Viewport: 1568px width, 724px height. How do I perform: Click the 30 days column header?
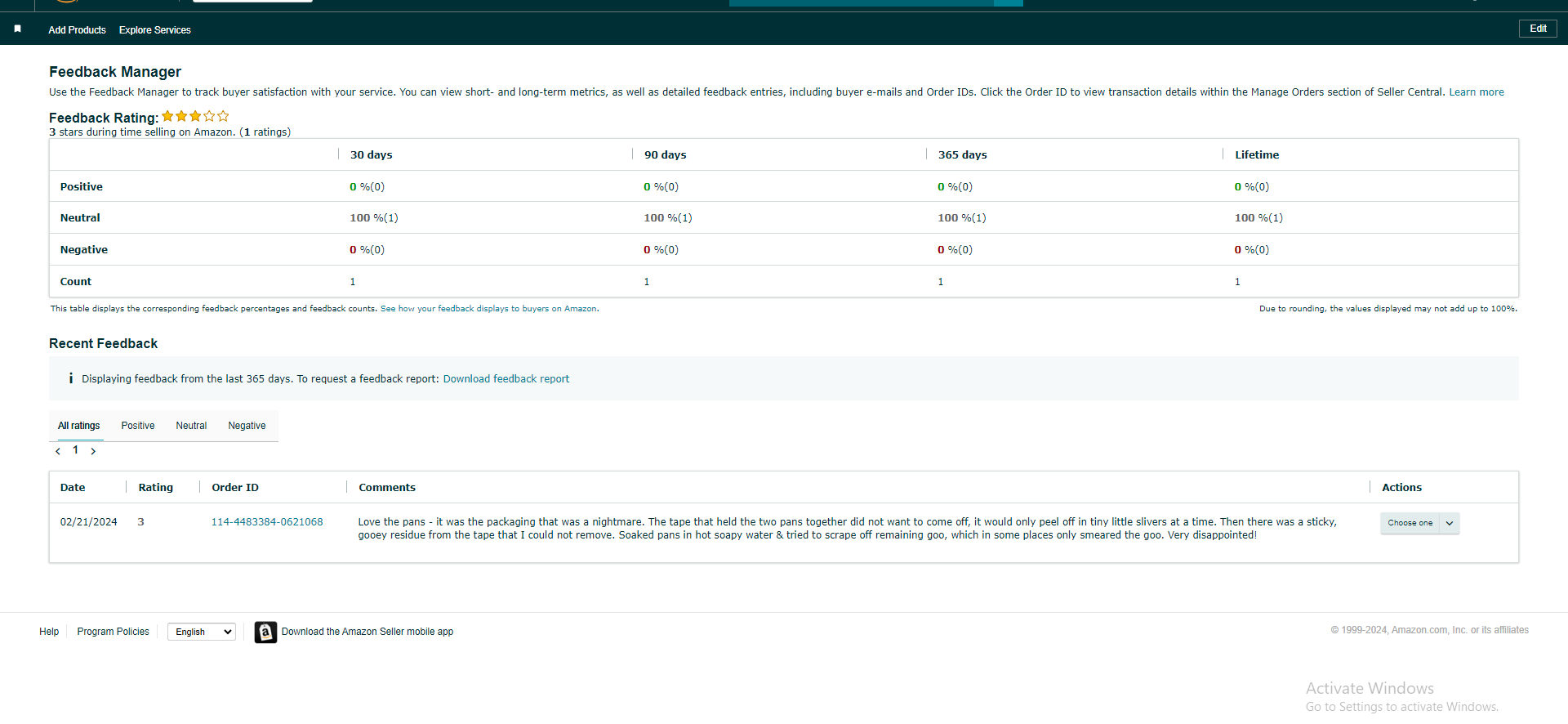(x=372, y=155)
